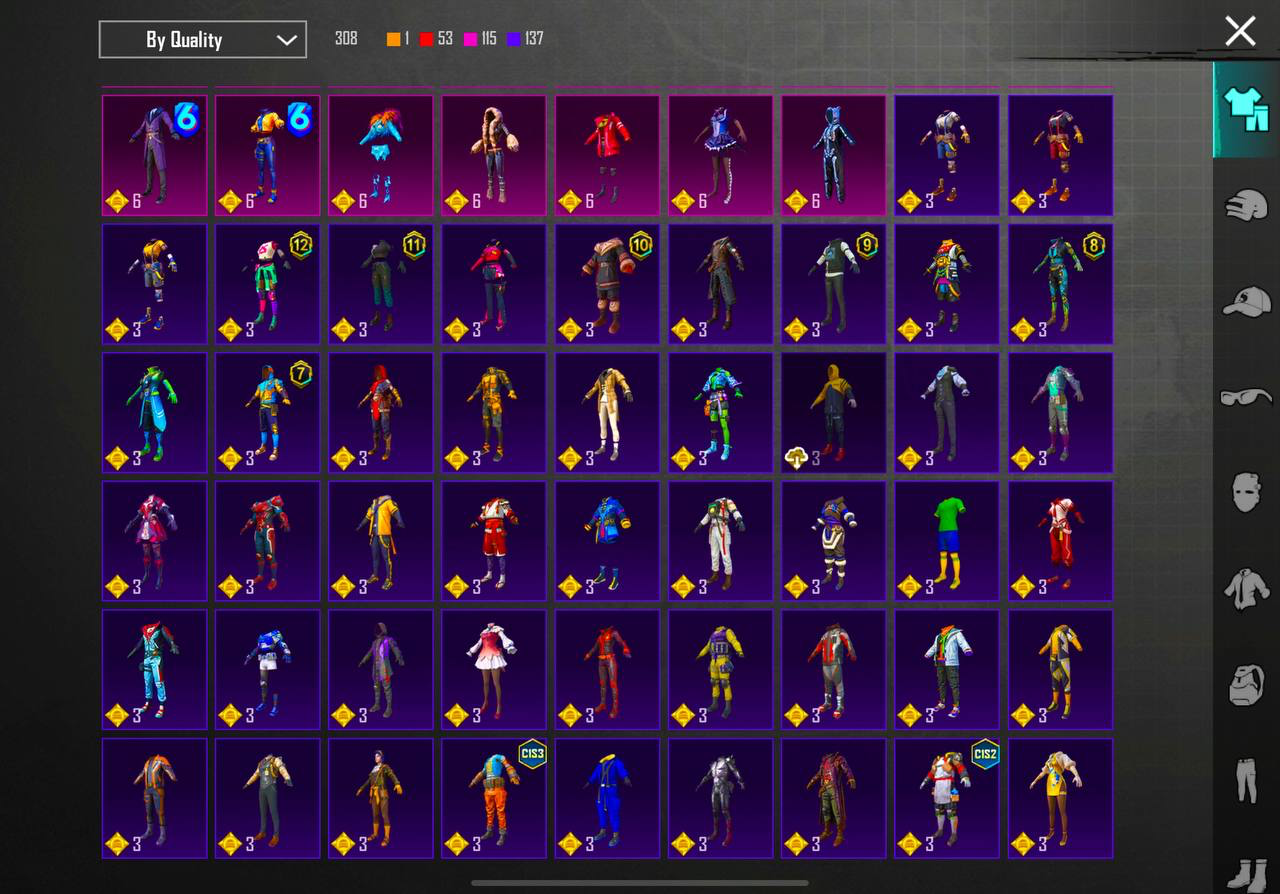This screenshot has width=1280, height=894.
Task: Select the purple suit outfit with 6 badge
Action: pyautogui.click(x=155, y=155)
